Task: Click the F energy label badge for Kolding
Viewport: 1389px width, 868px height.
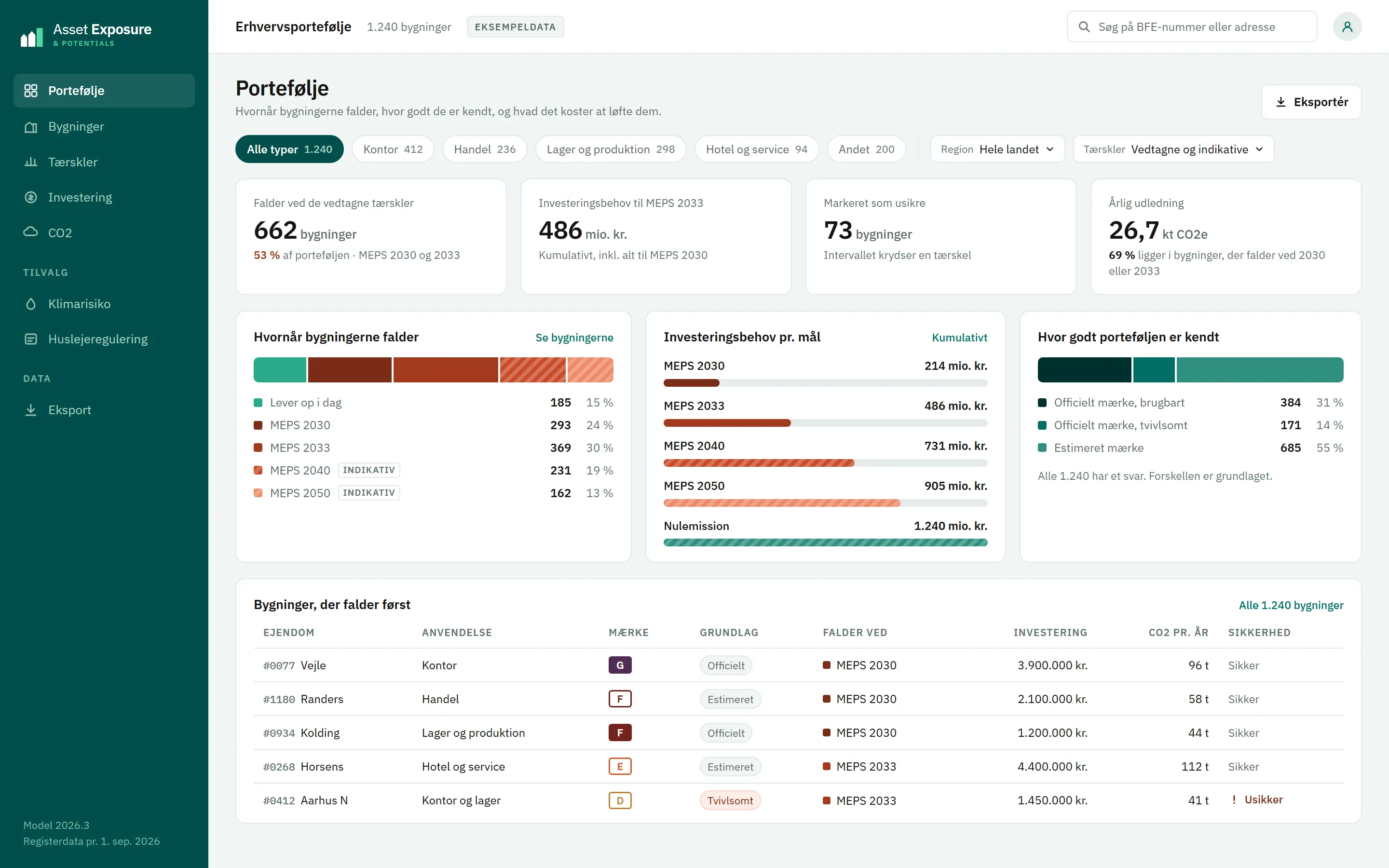Action: 620,732
